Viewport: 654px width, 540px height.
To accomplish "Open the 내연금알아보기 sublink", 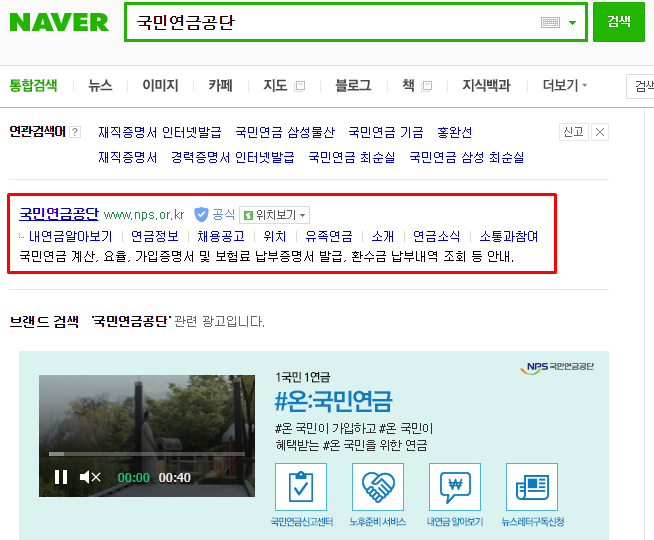I will pyautogui.click(x=70, y=236).
